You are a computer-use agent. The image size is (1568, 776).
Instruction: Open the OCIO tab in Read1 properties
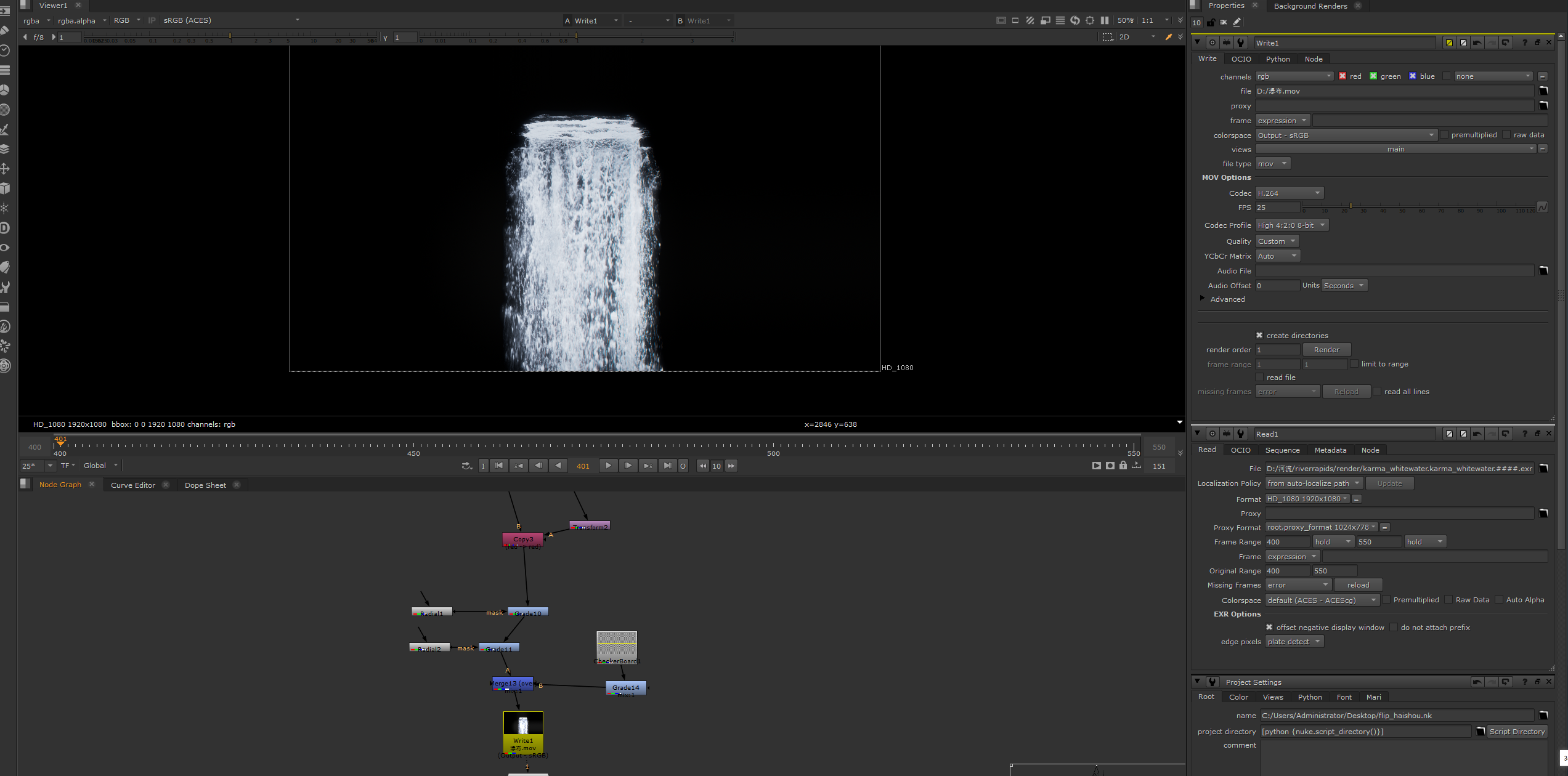point(1241,450)
